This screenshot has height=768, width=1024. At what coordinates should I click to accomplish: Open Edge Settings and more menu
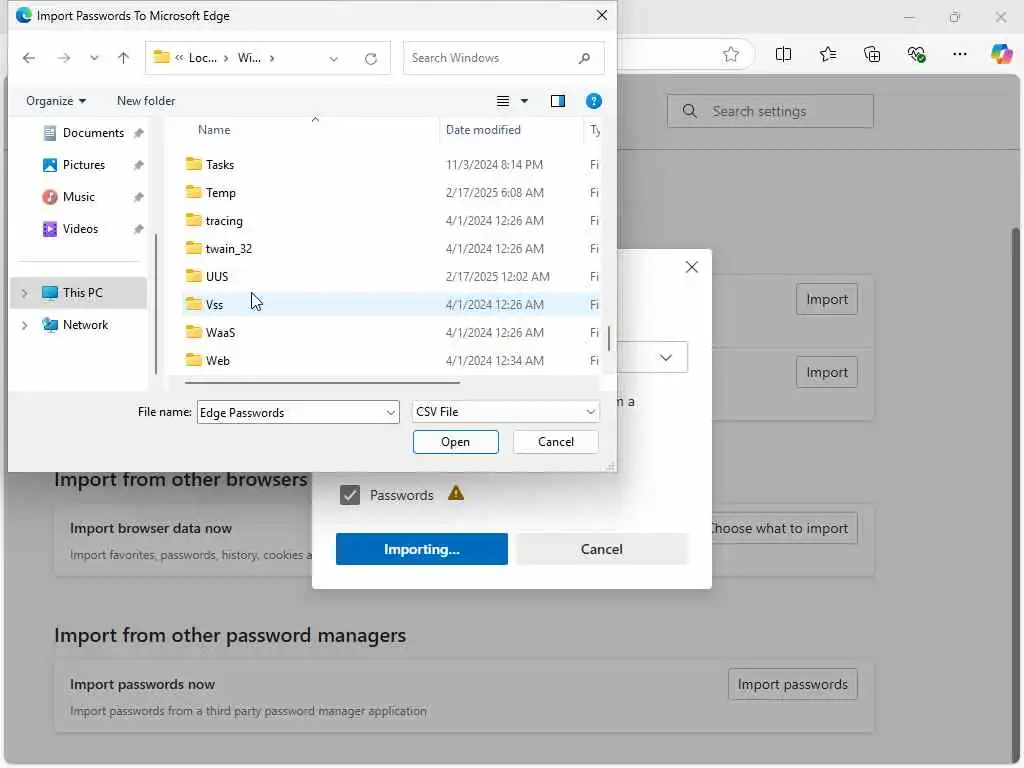(960, 54)
